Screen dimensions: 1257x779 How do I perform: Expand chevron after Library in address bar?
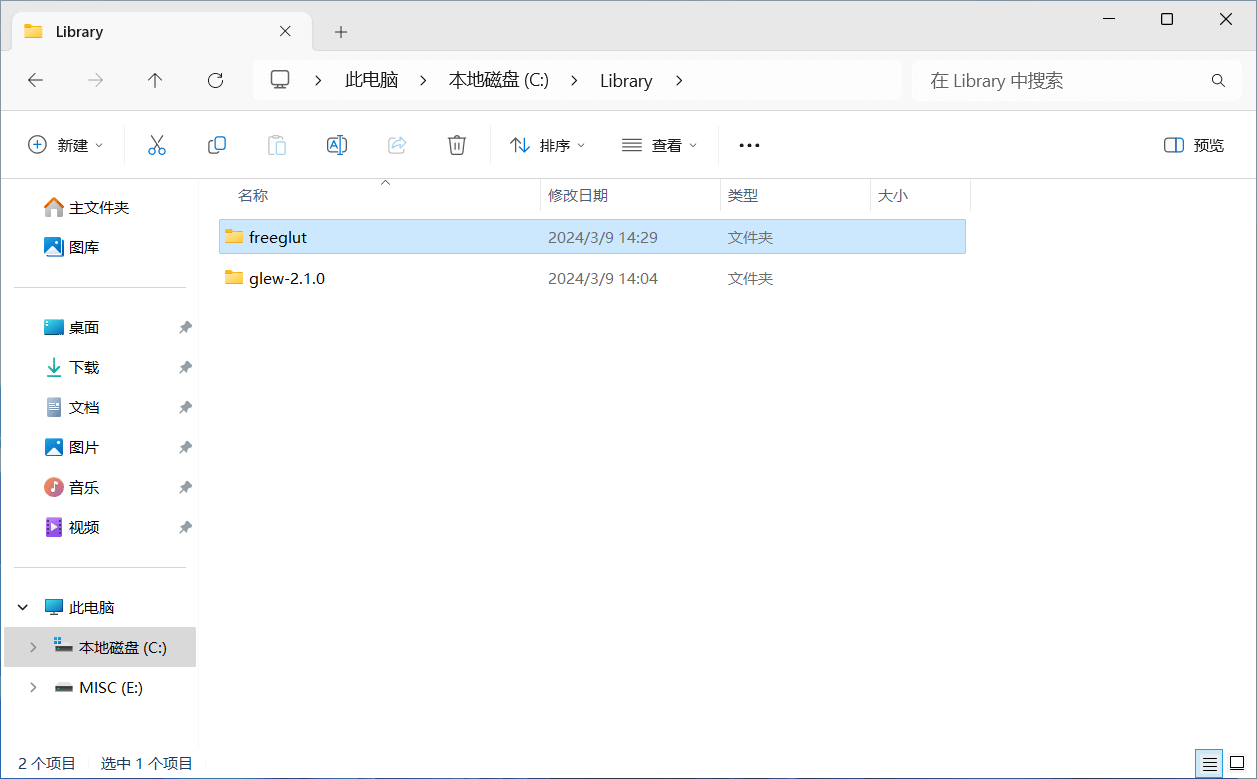679,81
